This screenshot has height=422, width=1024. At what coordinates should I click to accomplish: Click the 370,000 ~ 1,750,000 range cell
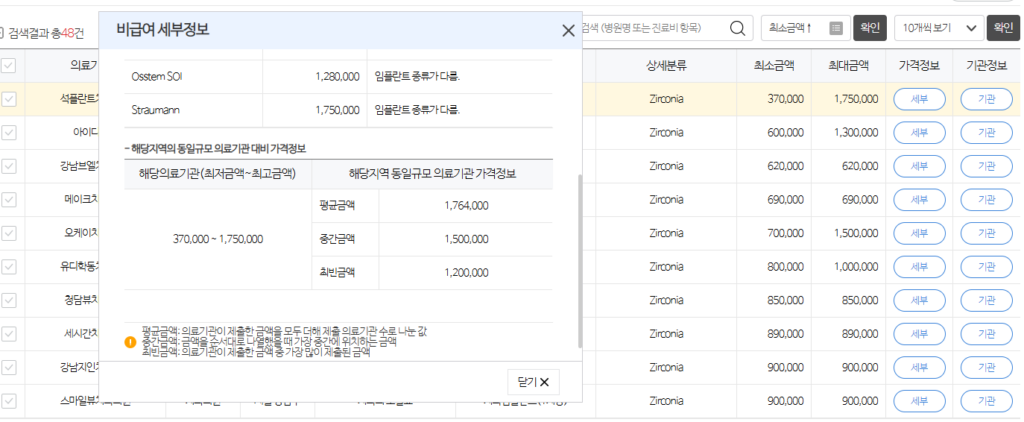point(218,239)
